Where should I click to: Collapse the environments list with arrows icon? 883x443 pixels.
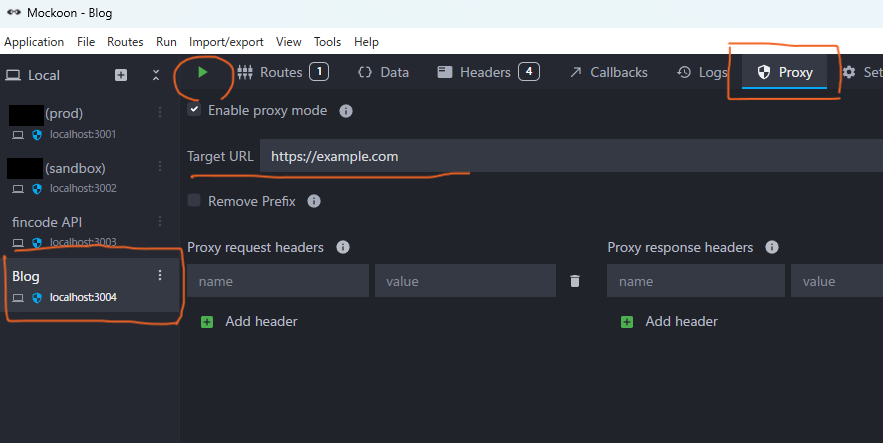(x=156, y=75)
